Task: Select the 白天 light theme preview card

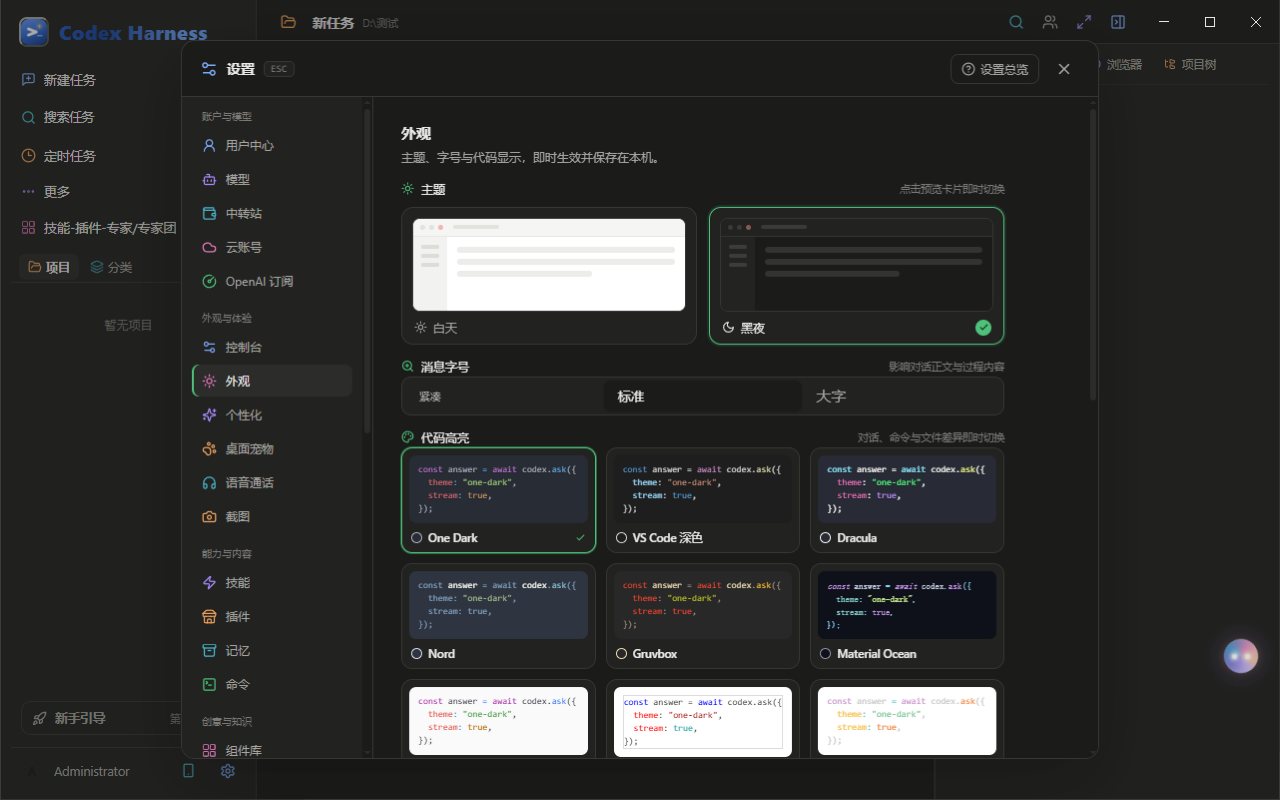Action: click(x=549, y=276)
